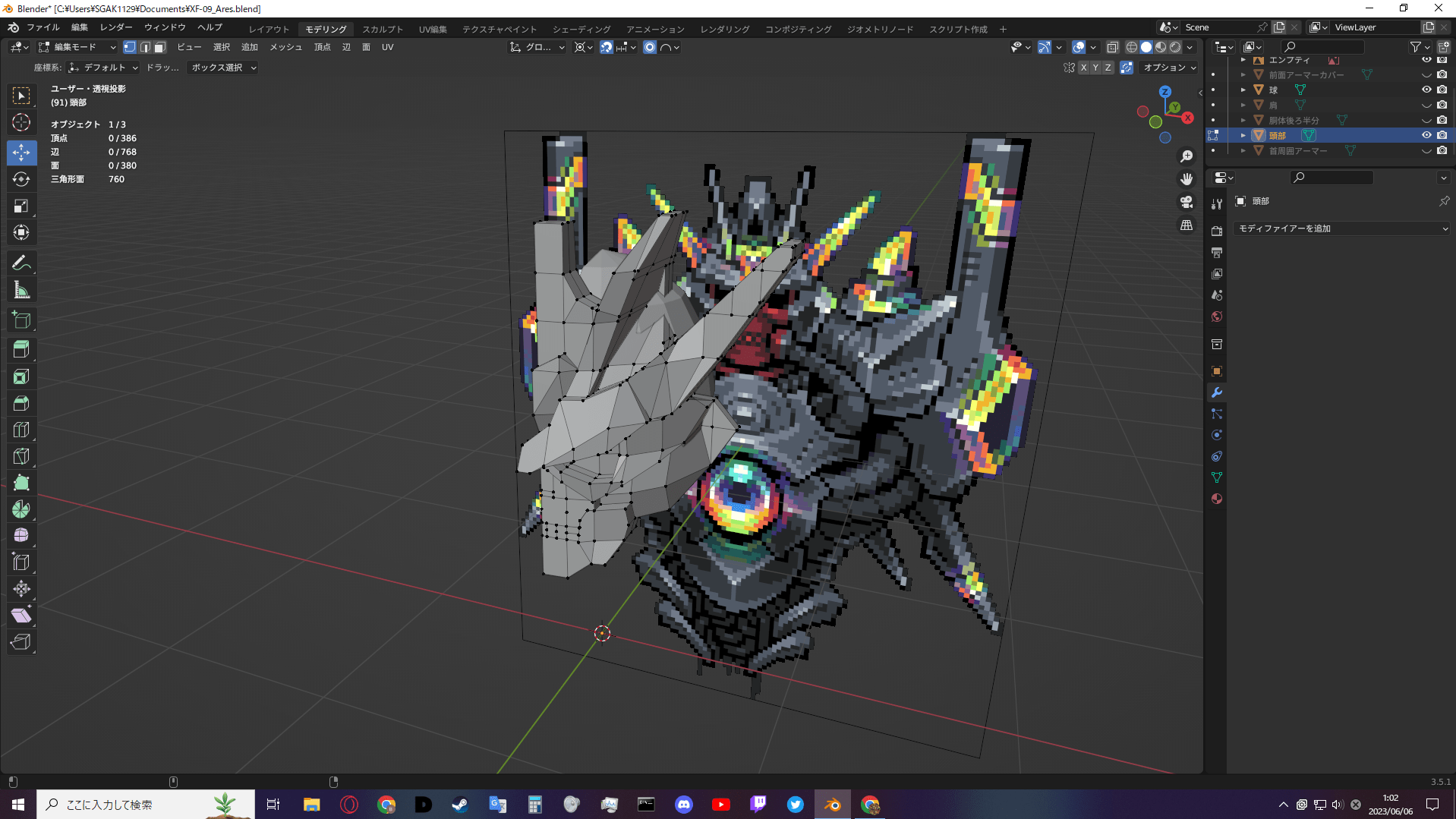Open the メッシュ menu
The height and width of the screenshot is (819, 1456).
(285, 47)
